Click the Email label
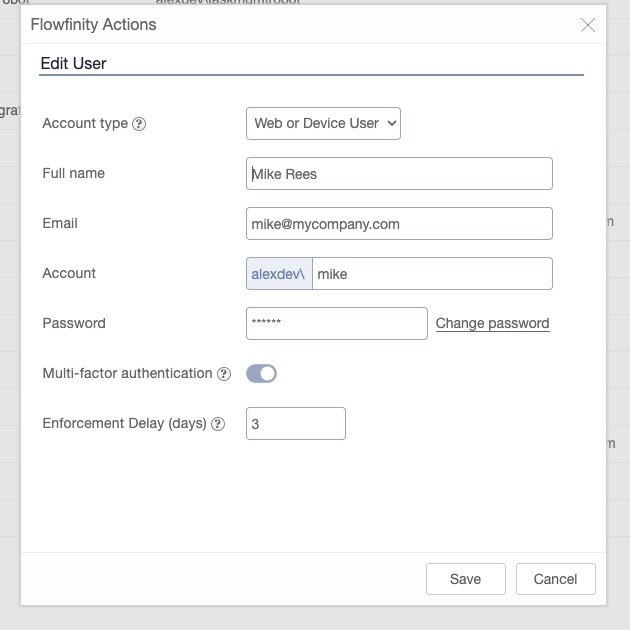Screen dimensions: 630x630 click(60, 223)
